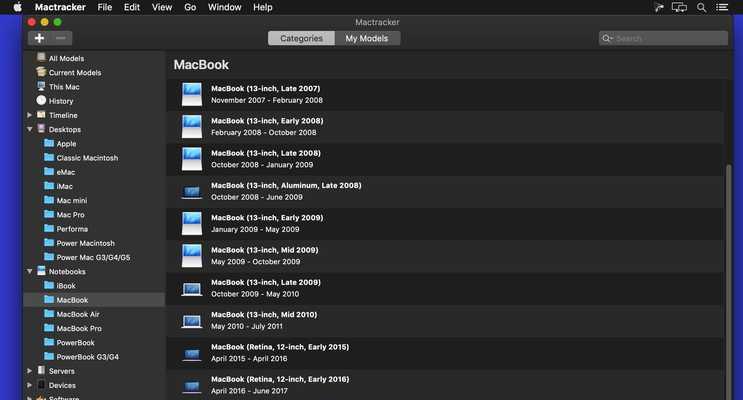Click the Servers category icon
Image resolution: width=743 pixels, height=400 pixels.
(41, 371)
